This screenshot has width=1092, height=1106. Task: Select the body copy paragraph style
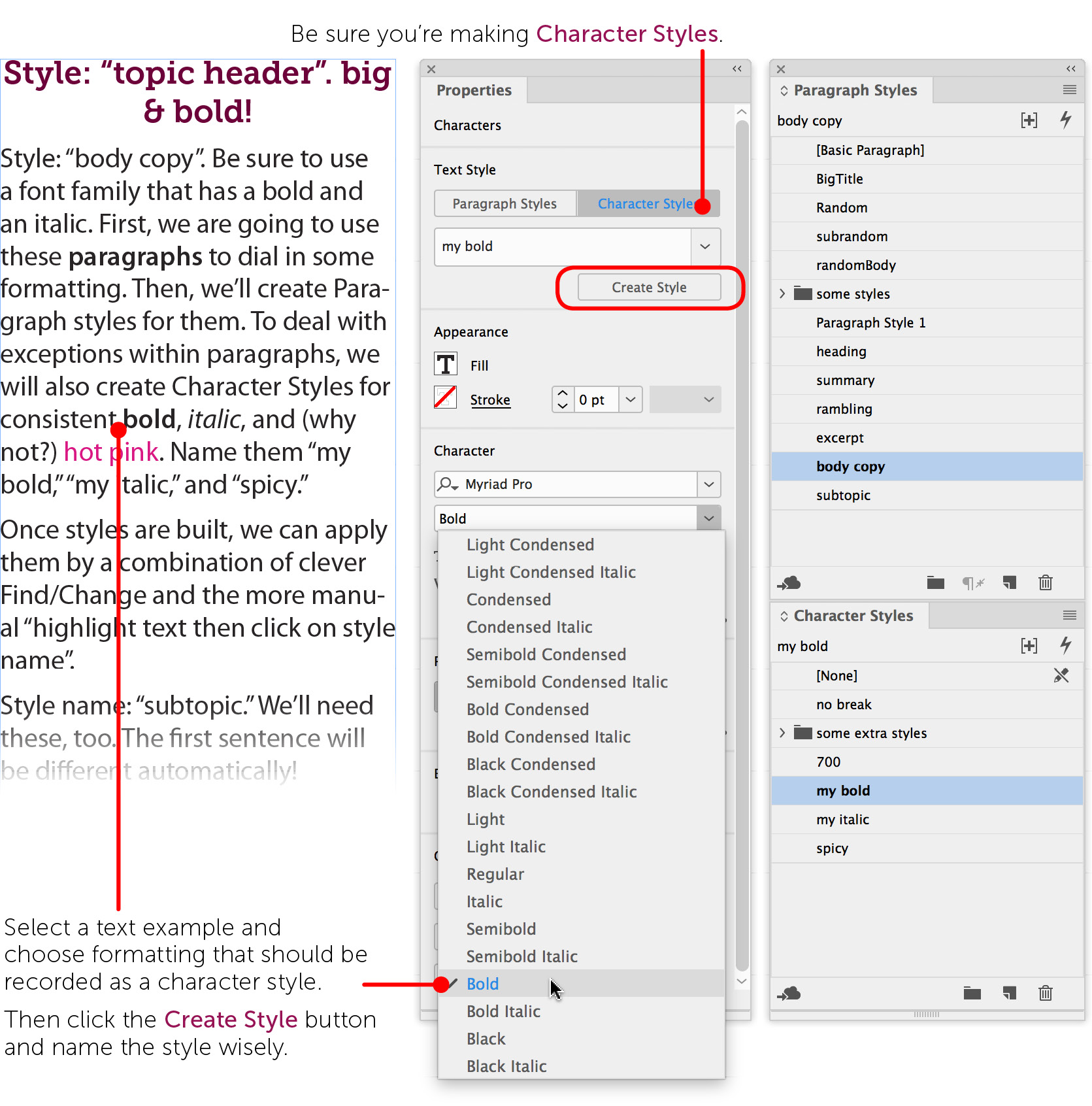[x=927, y=466]
